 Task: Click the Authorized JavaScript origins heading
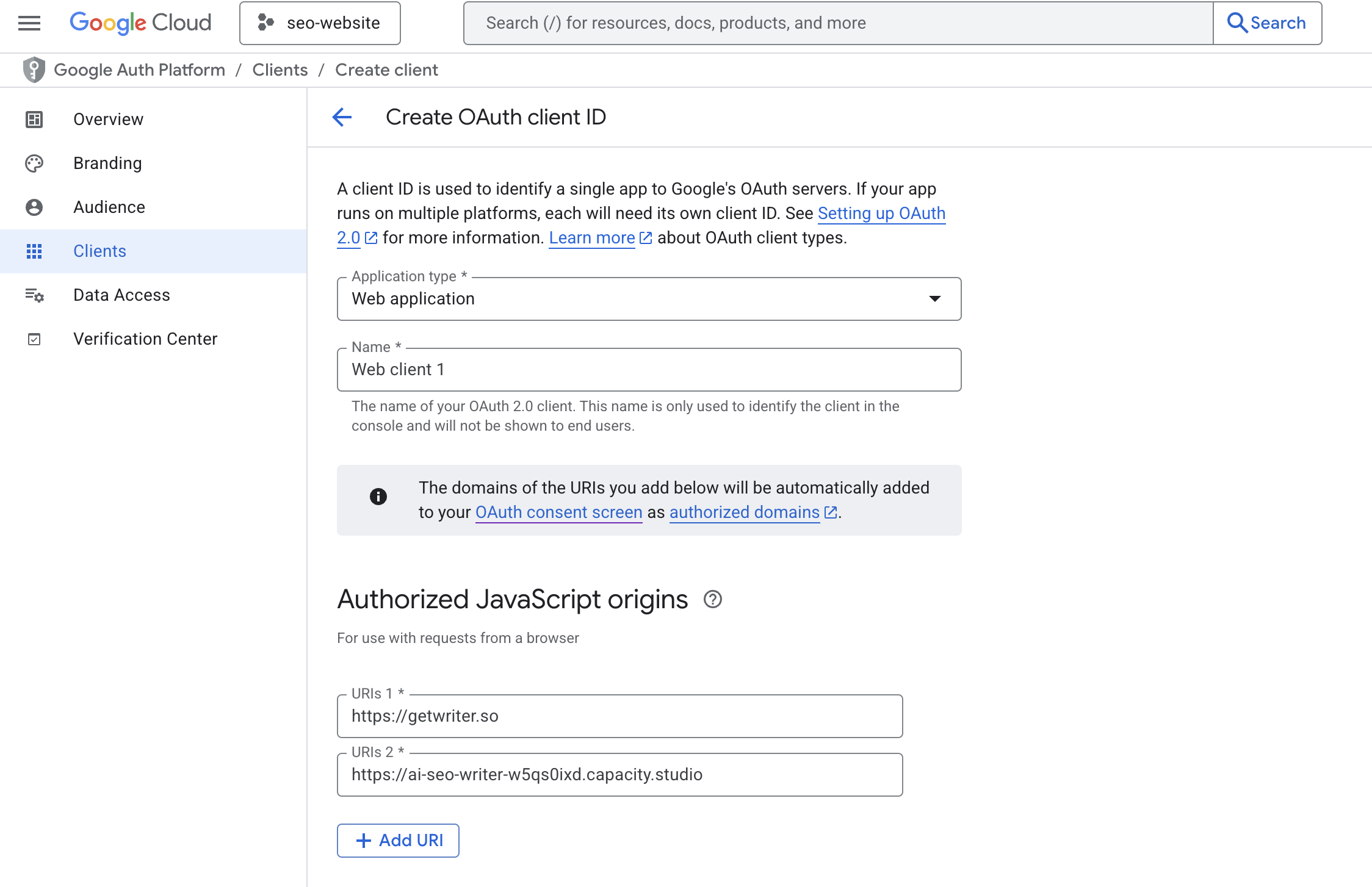point(513,600)
